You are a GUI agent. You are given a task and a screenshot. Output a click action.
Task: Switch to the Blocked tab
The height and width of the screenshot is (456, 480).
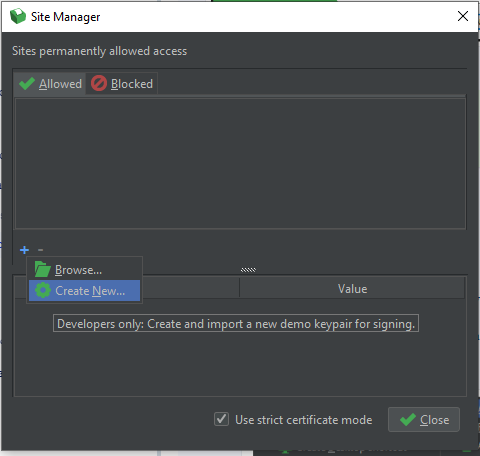[x=122, y=83]
